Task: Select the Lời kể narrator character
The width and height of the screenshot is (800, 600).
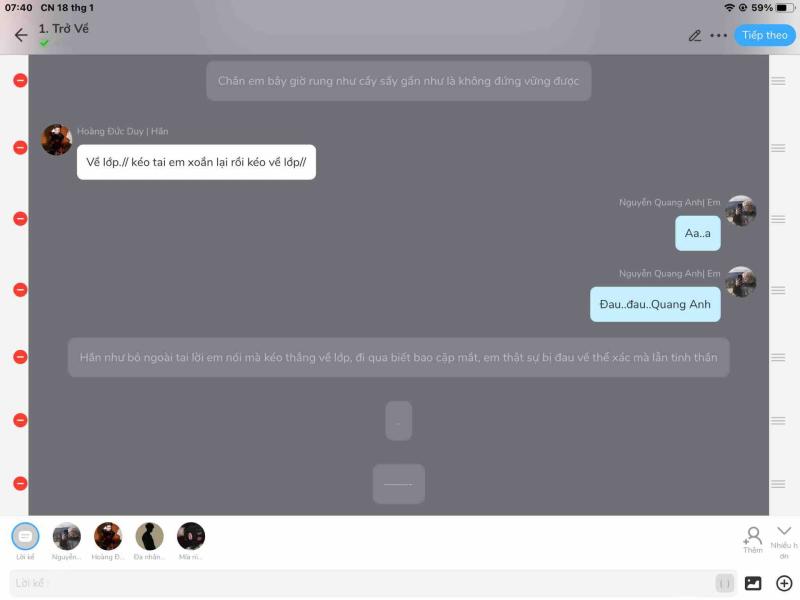Action: coord(25,541)
